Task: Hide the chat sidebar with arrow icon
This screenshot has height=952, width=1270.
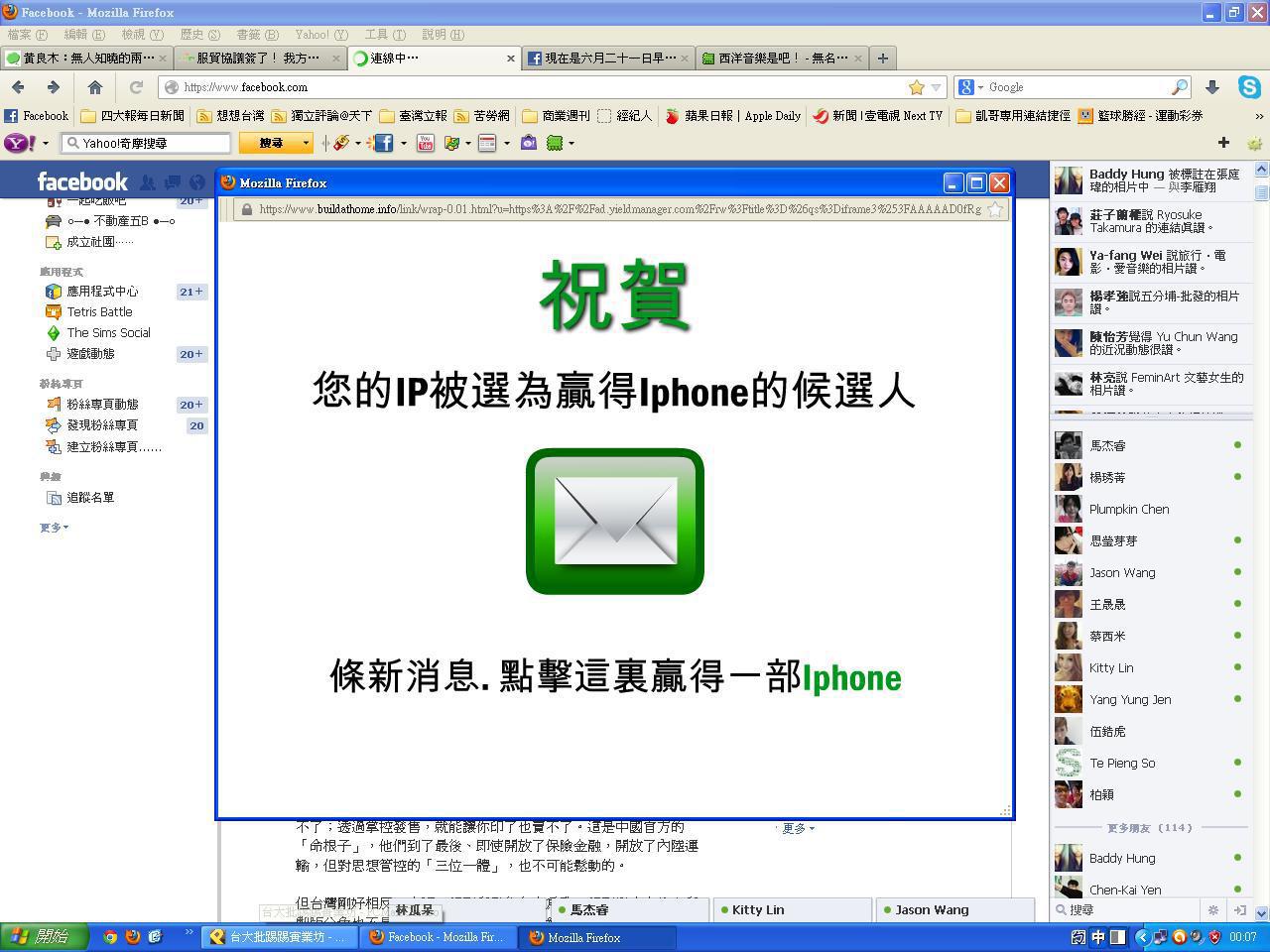Action: click(1239, 909)
